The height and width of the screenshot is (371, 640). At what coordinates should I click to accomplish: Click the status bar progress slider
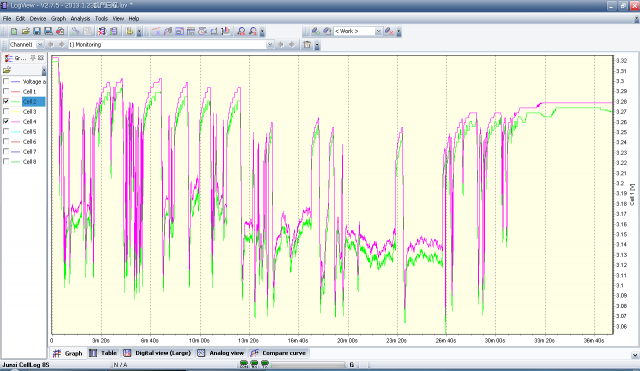click(307, 364)
